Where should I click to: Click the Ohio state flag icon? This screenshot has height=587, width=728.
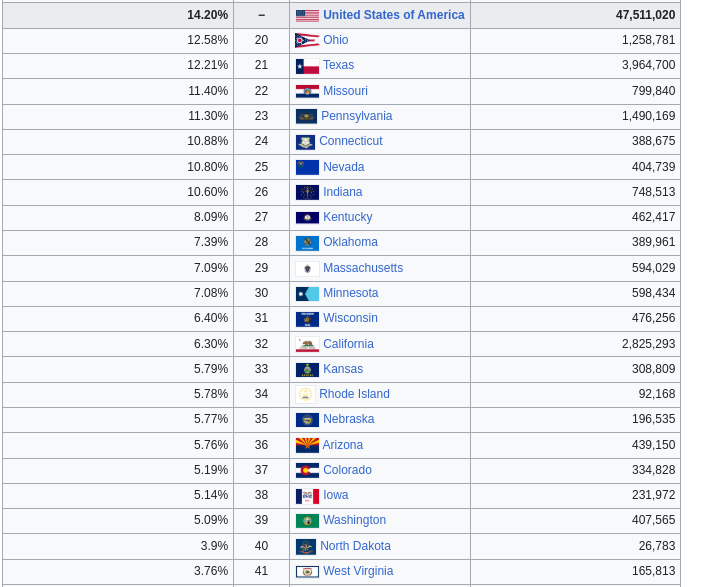tap(307, 40)
